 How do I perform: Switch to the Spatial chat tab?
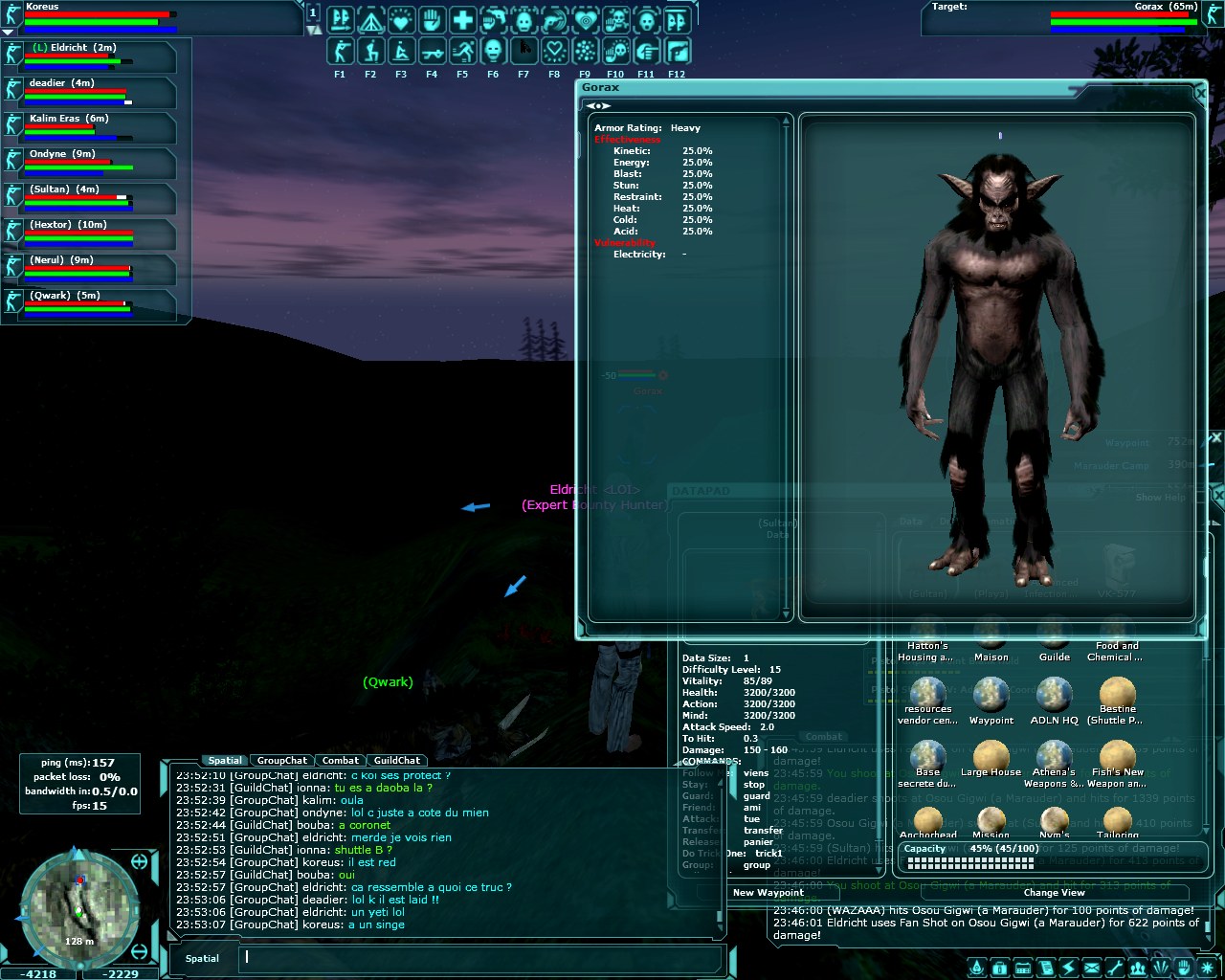[x=225, y=761]
